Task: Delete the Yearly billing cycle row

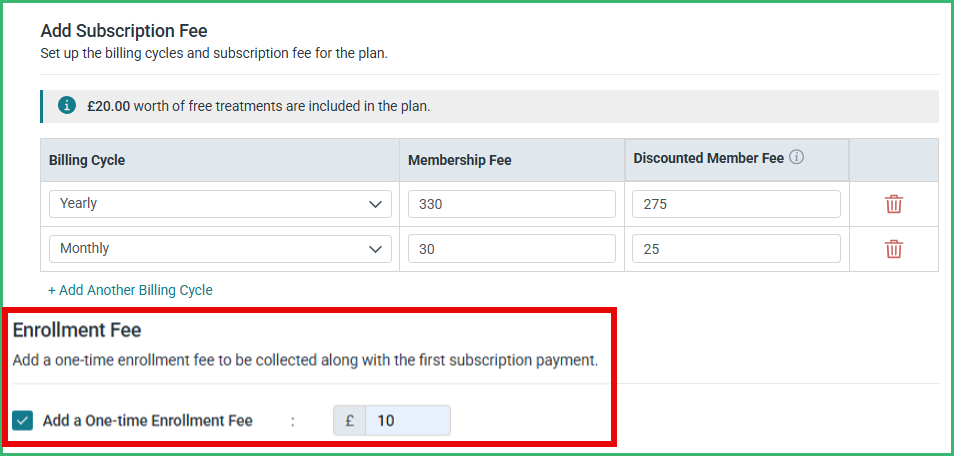Action: [x=893, y=204]
